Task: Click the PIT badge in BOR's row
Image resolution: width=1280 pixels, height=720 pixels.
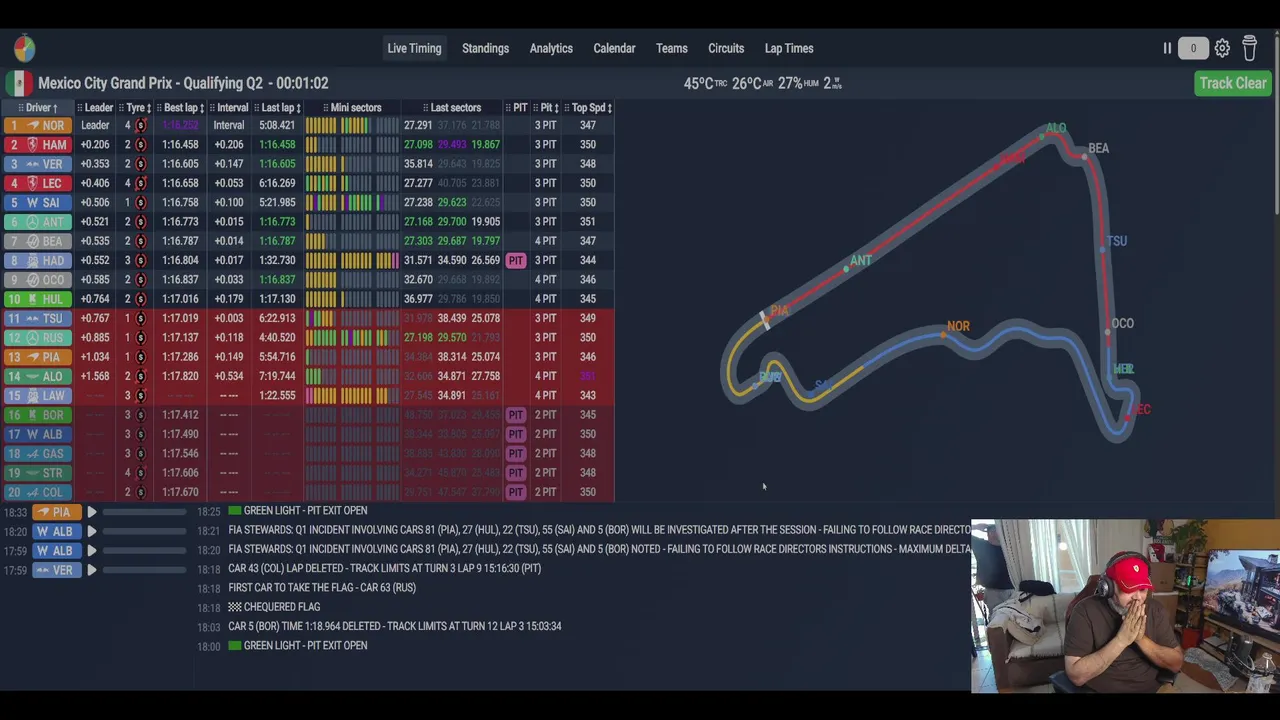Action: coord(515,415)
